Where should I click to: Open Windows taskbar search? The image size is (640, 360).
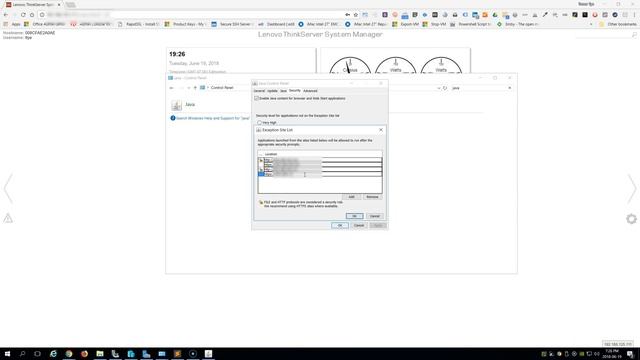tap(22, 354)
